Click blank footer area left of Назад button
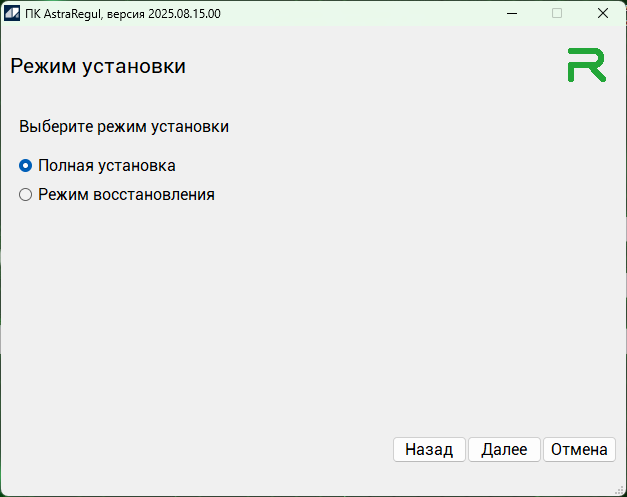The width and height of the screenshot is (627, 497). (x=200, y=450)
